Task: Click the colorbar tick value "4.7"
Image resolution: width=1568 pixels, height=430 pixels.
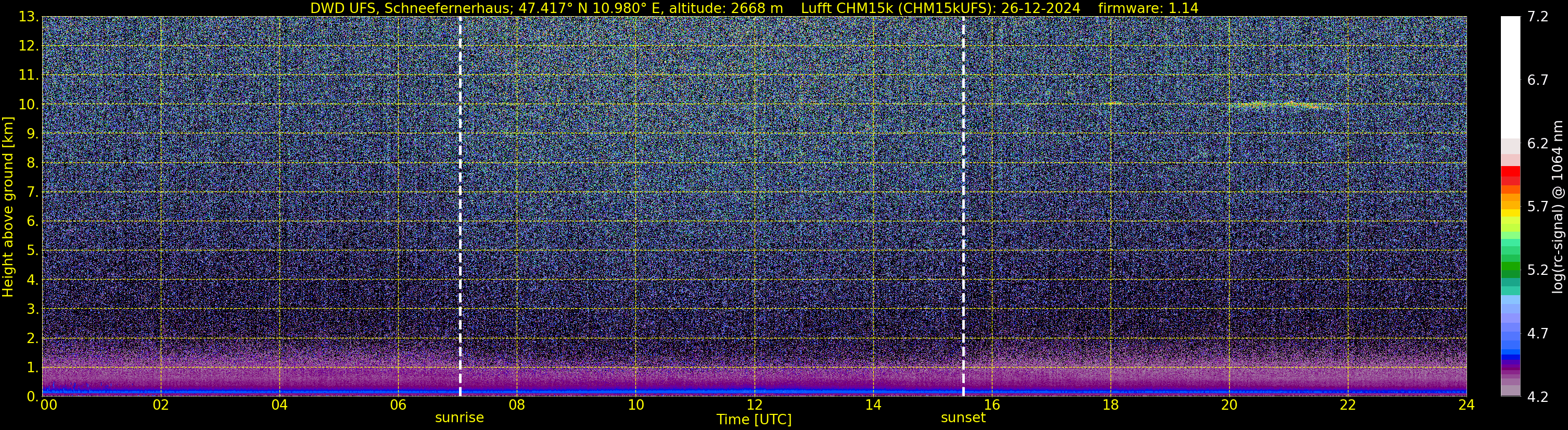Action: (x=1538, y=334)
